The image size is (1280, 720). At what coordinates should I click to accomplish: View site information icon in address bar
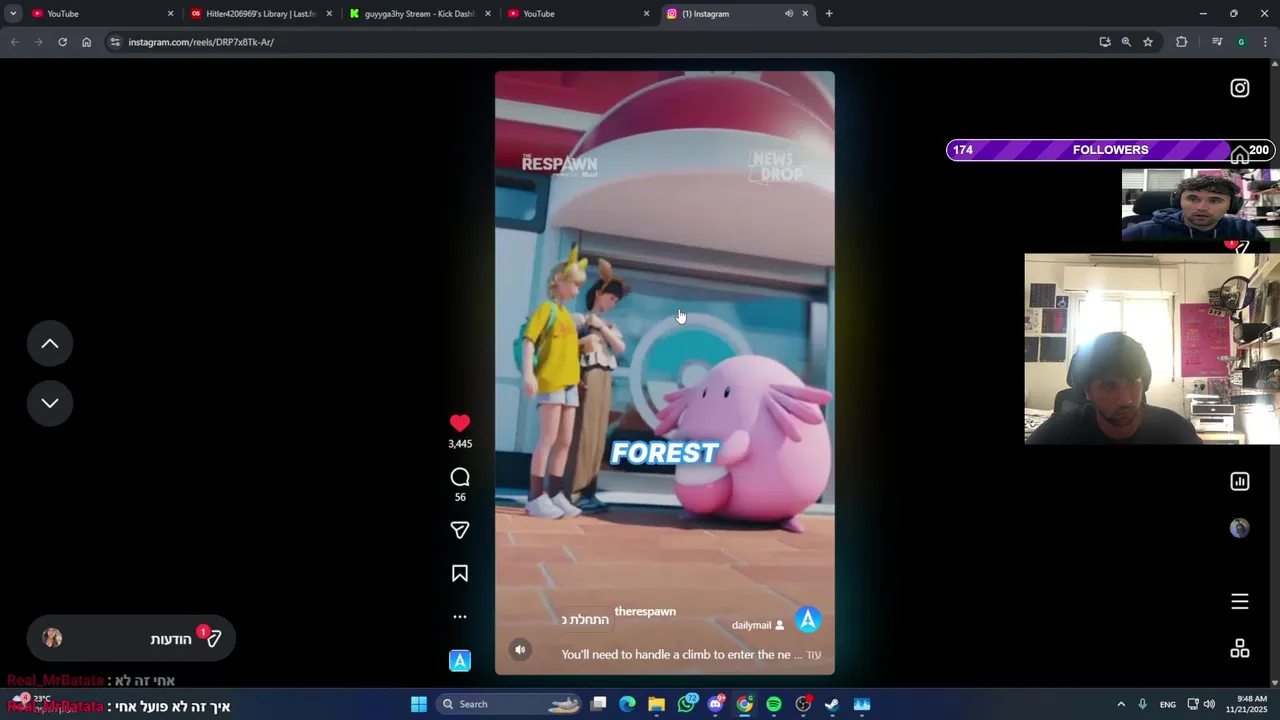coord(115,42)
